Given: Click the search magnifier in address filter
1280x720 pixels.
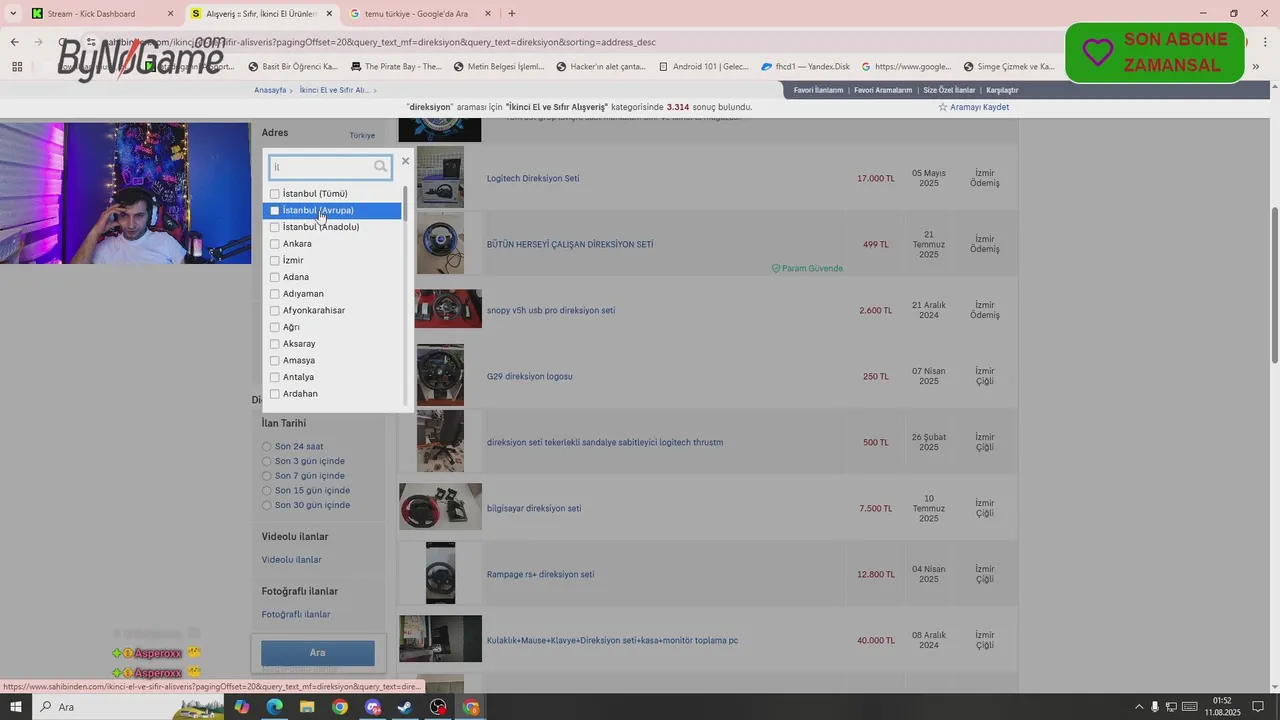Looking at the screenshot, I should pyautogui.click(x=381, y=167).
